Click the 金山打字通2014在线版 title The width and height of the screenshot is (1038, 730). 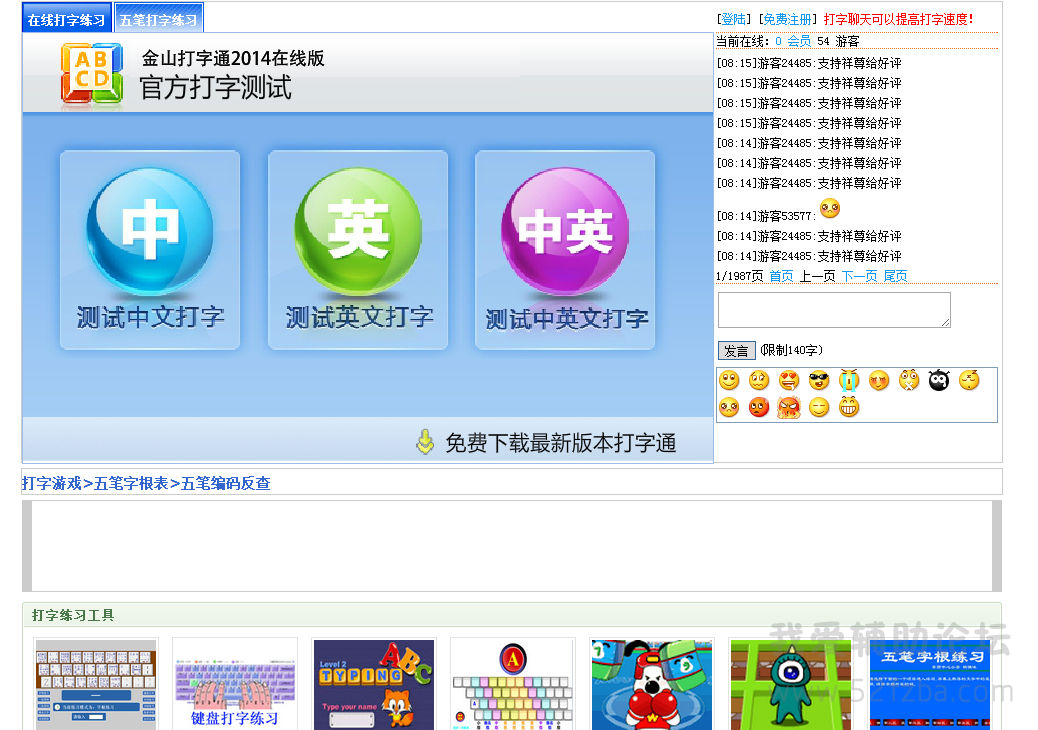coord(232,58)
